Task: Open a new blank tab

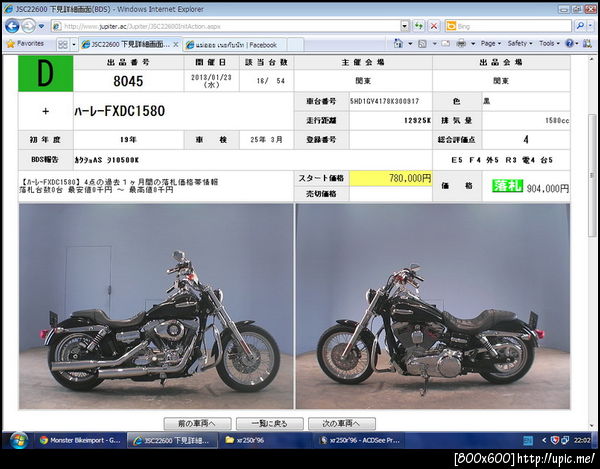Action: (x=295, y=45)
